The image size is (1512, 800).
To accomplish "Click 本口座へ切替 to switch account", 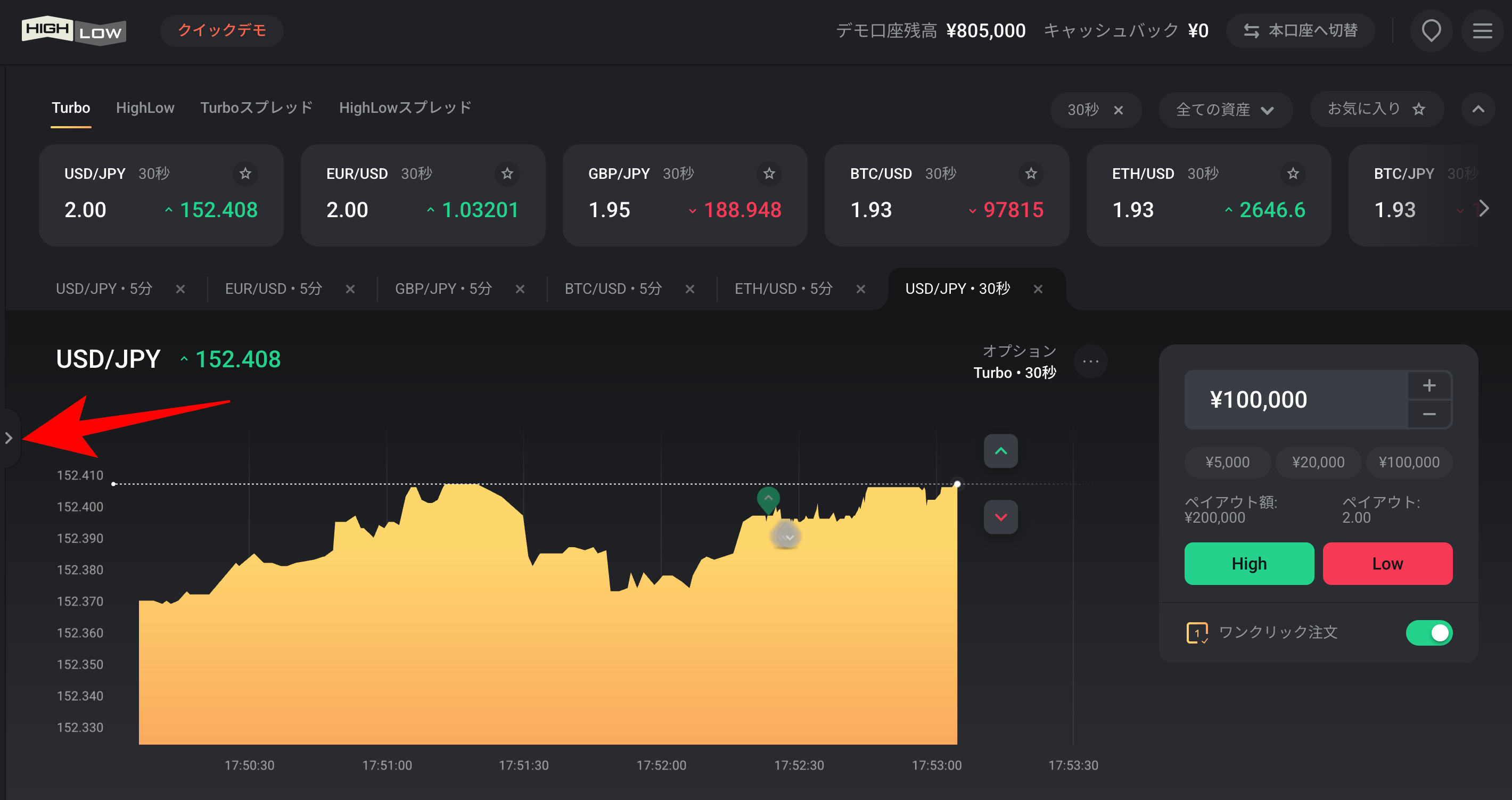I will (x=1300, y=30).
